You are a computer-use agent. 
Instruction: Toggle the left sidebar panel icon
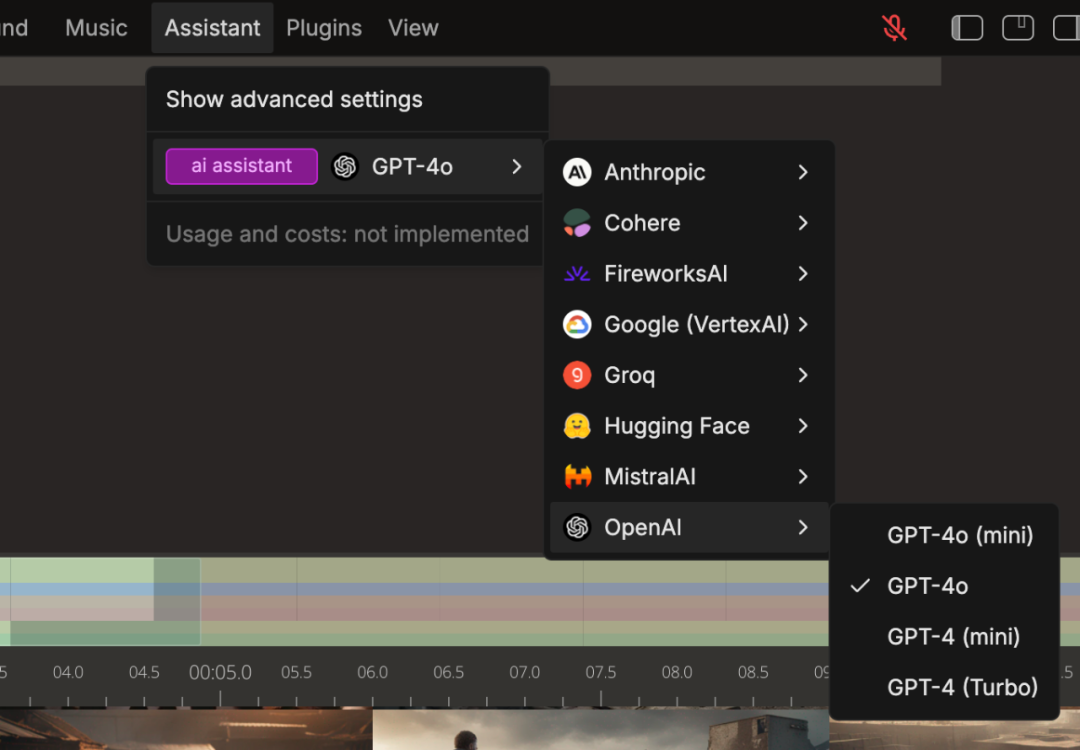click(x=967, y=28)
